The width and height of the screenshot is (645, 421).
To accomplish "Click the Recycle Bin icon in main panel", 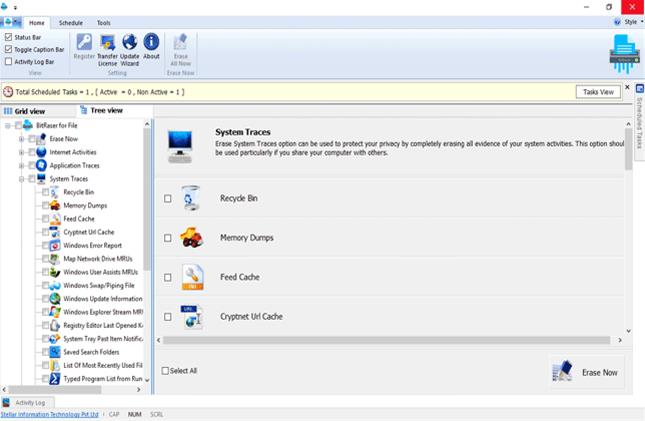I will tap(191, 198).
